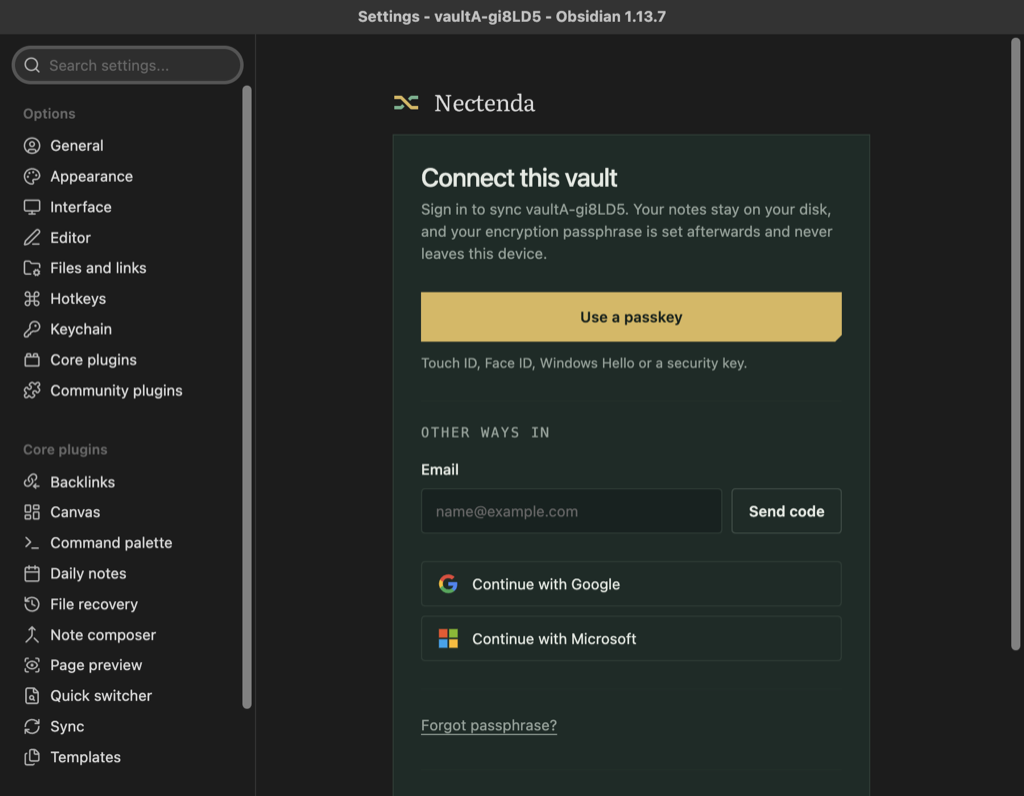Click the Note composer merge icon
Viewport: 1024px width, 796px height.
32,635
